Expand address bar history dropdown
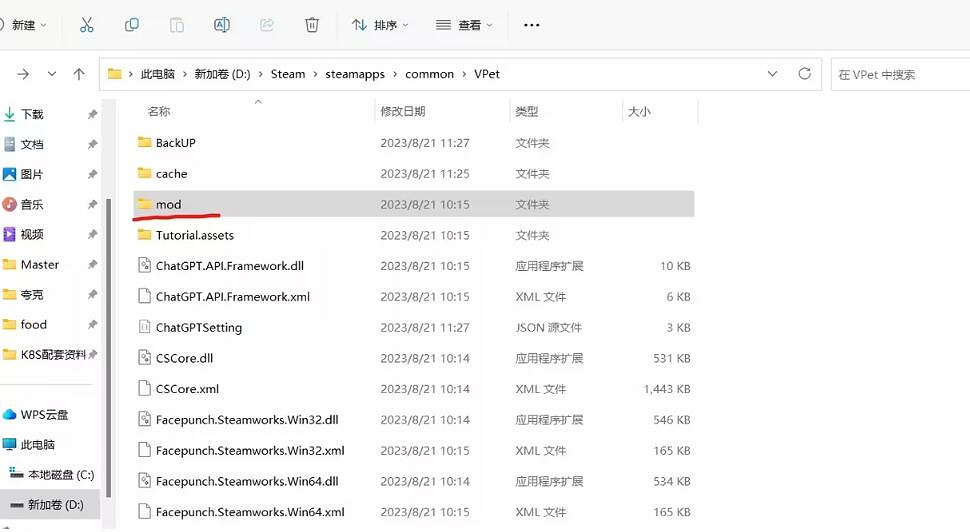This screenshot has height=532, width=970. pos(772,74)
